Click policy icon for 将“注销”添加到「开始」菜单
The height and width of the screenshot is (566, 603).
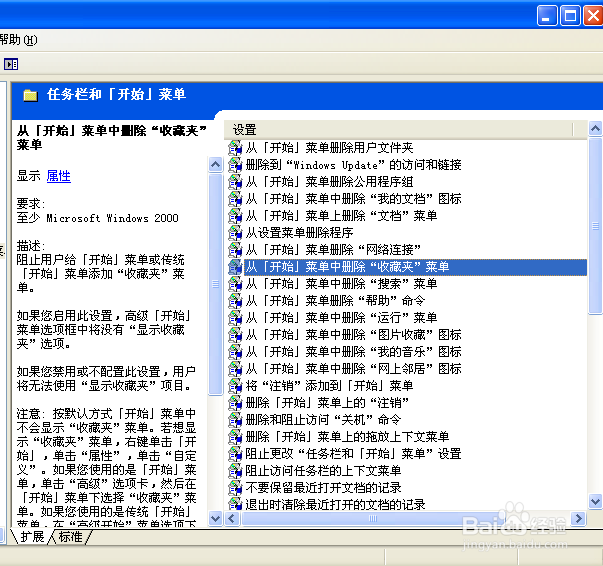click(x=235, y=386)
